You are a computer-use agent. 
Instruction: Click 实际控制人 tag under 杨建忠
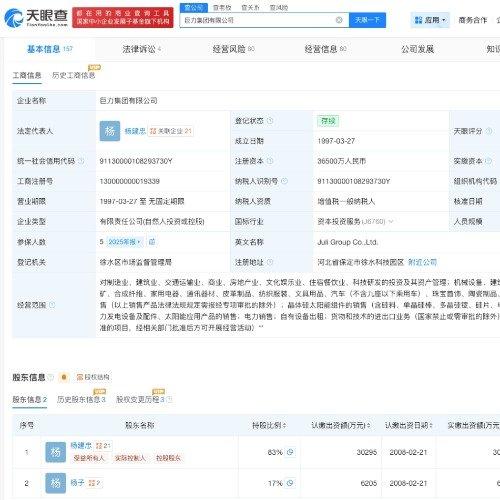click(130, 458)
